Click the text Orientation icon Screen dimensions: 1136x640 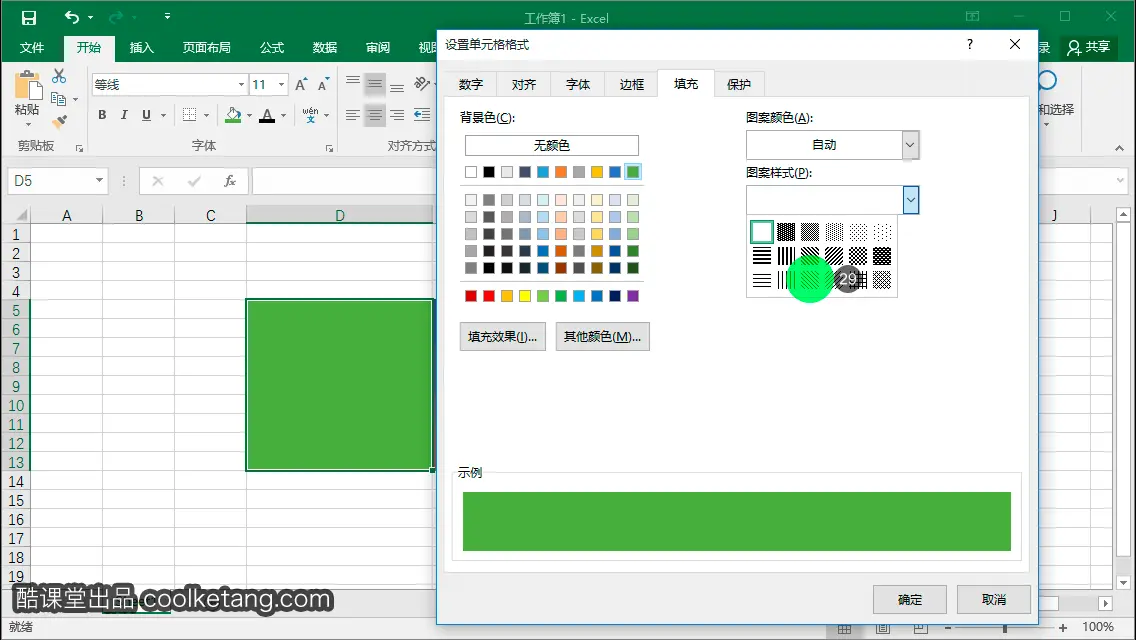coord(422,84)
